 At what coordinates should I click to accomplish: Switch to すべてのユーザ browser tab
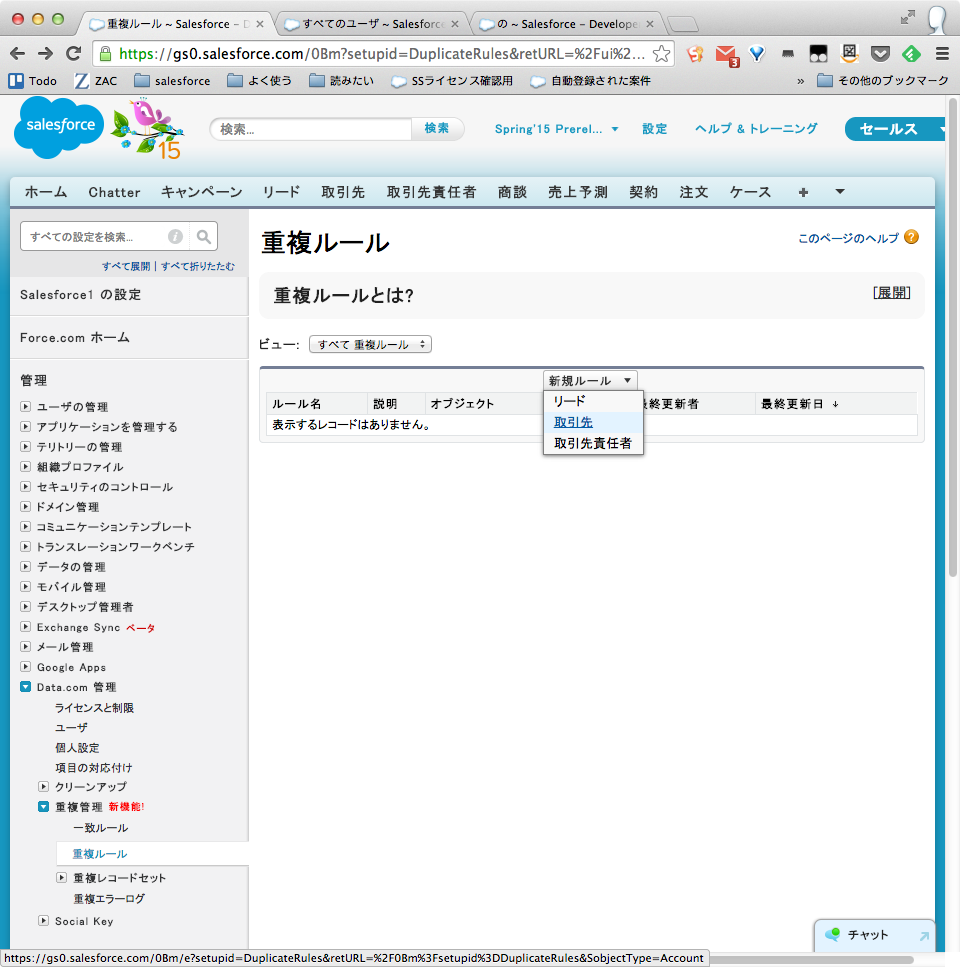[372, 24]
